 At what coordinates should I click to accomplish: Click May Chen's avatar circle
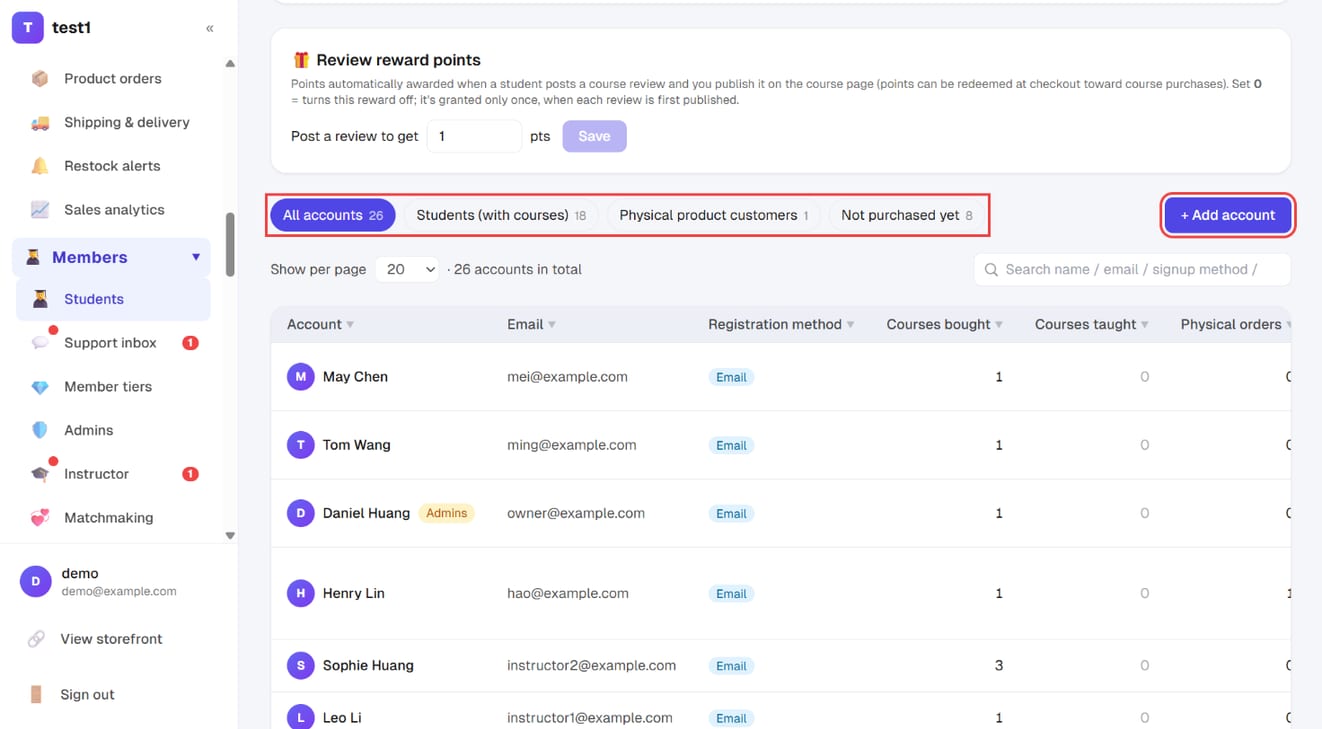tap(301, 377)
